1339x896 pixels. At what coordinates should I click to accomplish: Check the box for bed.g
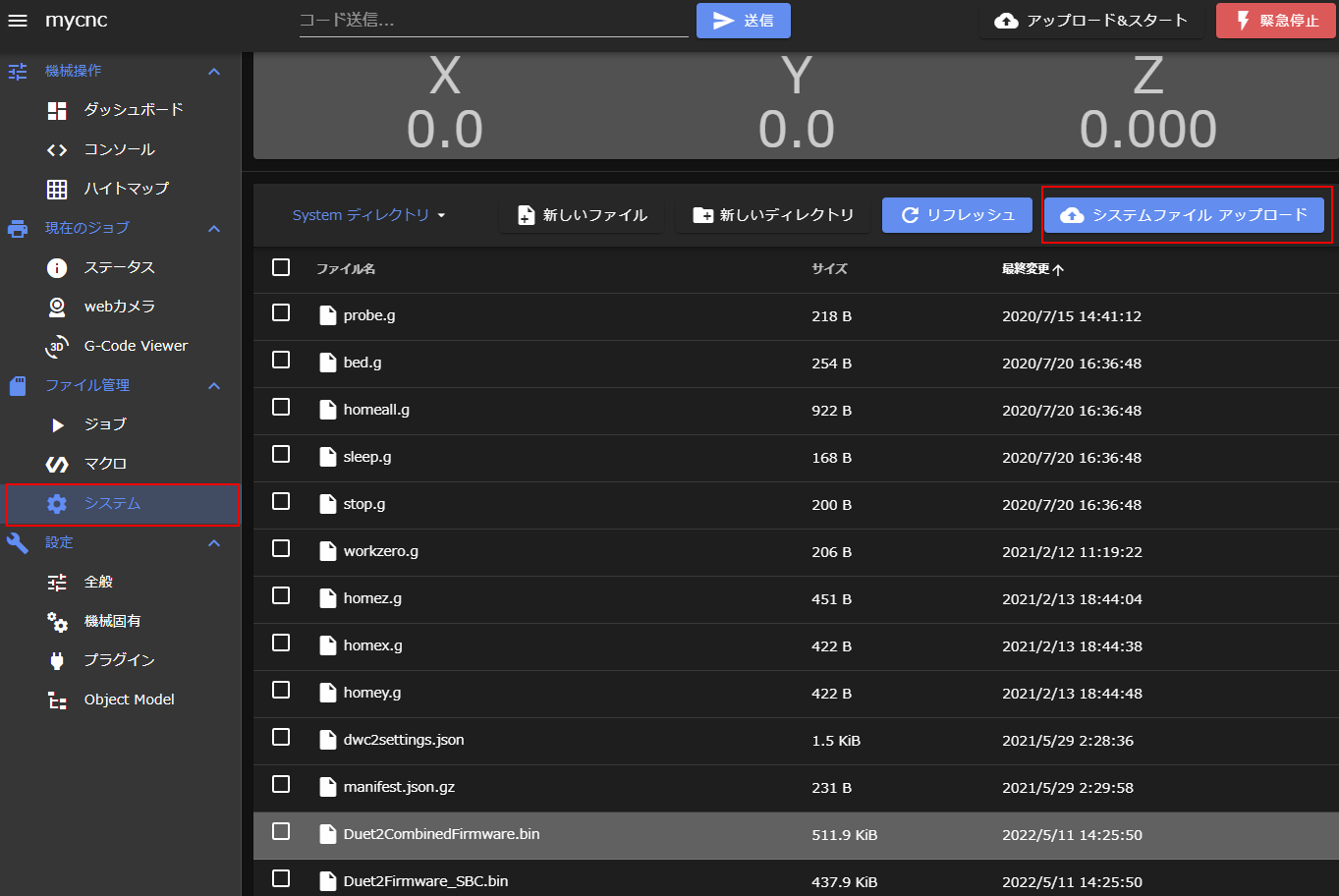281,360
